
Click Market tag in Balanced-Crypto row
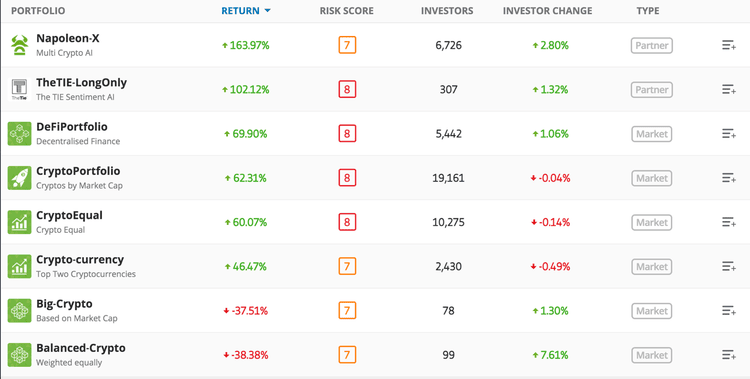coord(651,355)
